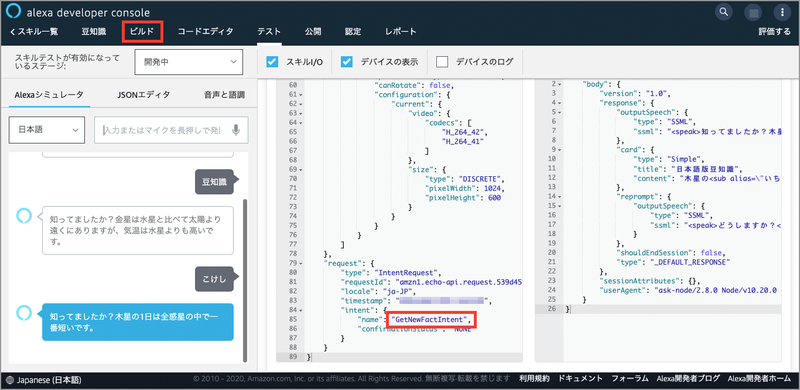Click "DISCRETE" value on line 70

[481, 179]
